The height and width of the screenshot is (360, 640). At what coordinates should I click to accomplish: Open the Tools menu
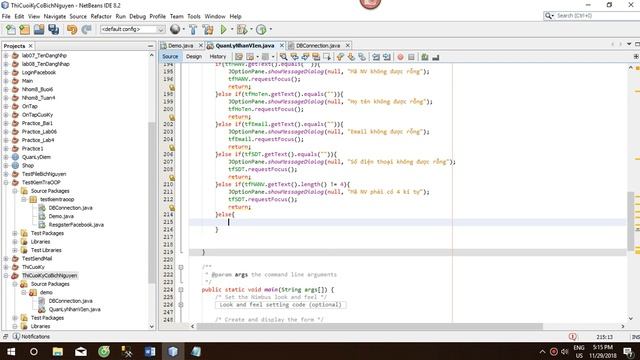194,16
